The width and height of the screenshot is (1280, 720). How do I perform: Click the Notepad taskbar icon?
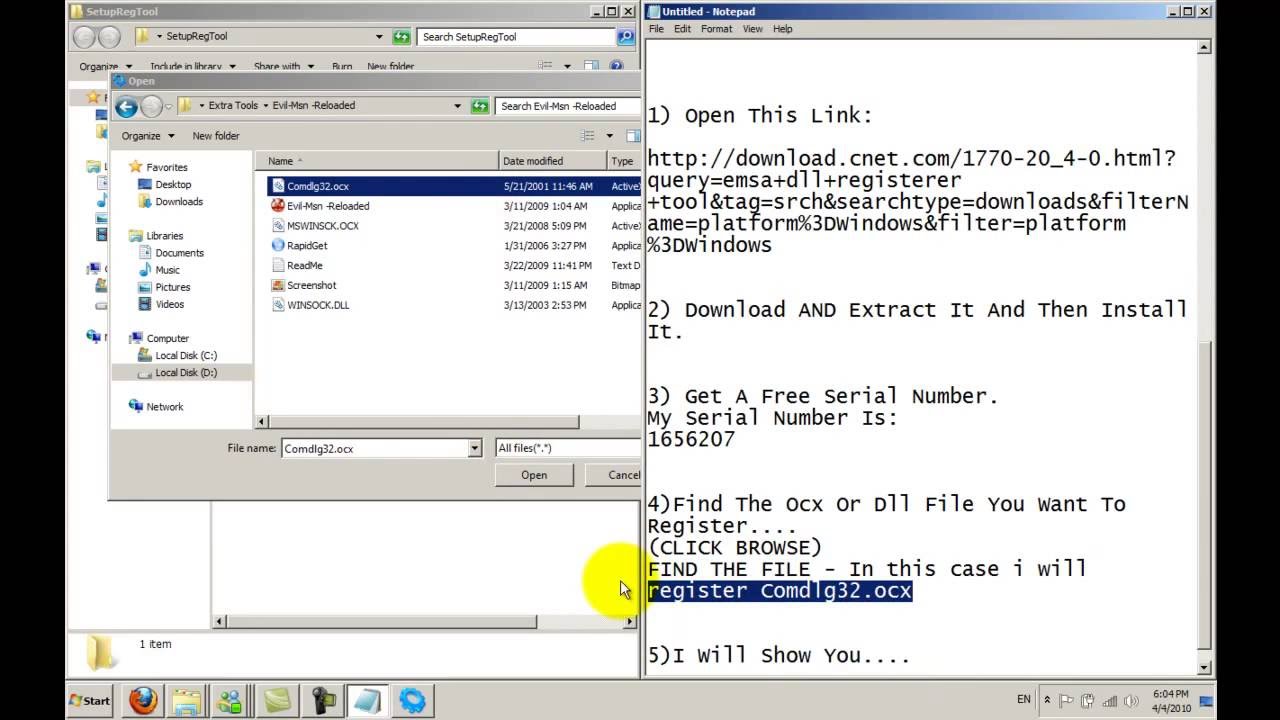coord(367,700)
